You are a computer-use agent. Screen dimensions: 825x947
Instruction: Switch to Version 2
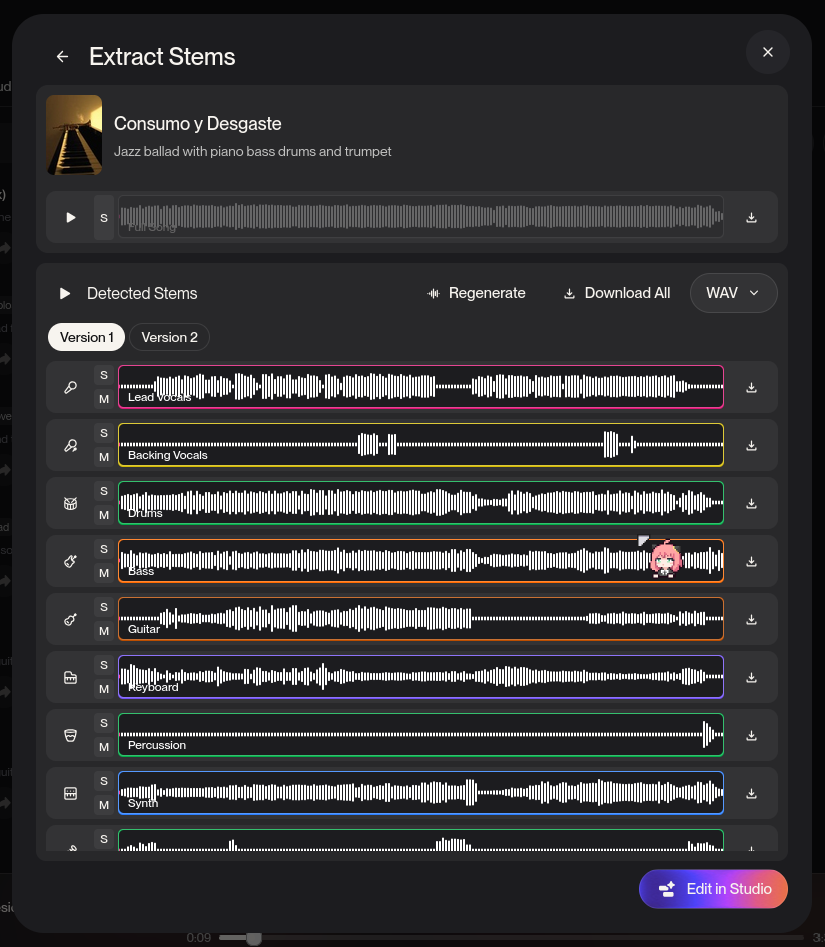click(x=169, y=337)
